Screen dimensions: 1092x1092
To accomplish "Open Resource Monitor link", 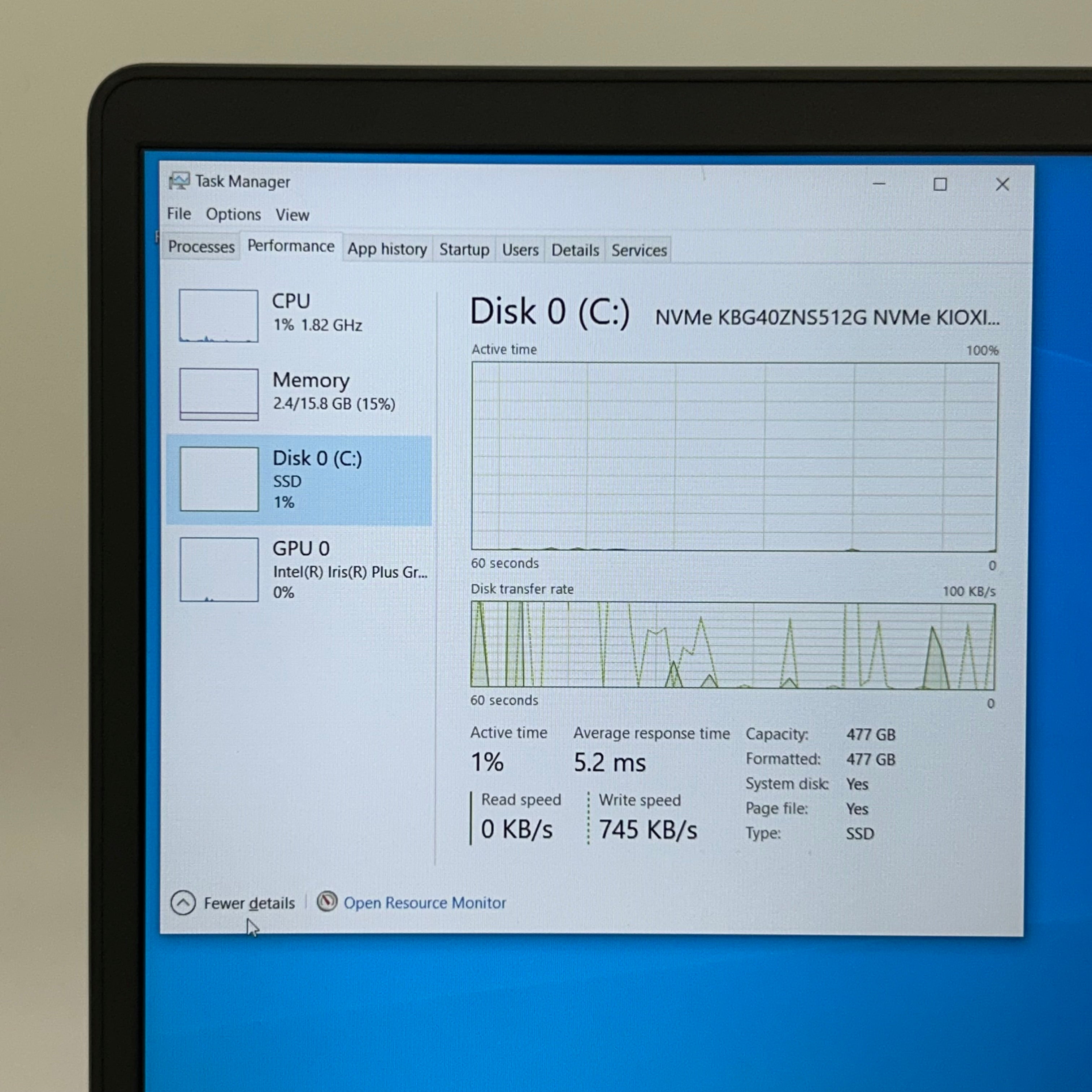I will (x=424, y=903).
